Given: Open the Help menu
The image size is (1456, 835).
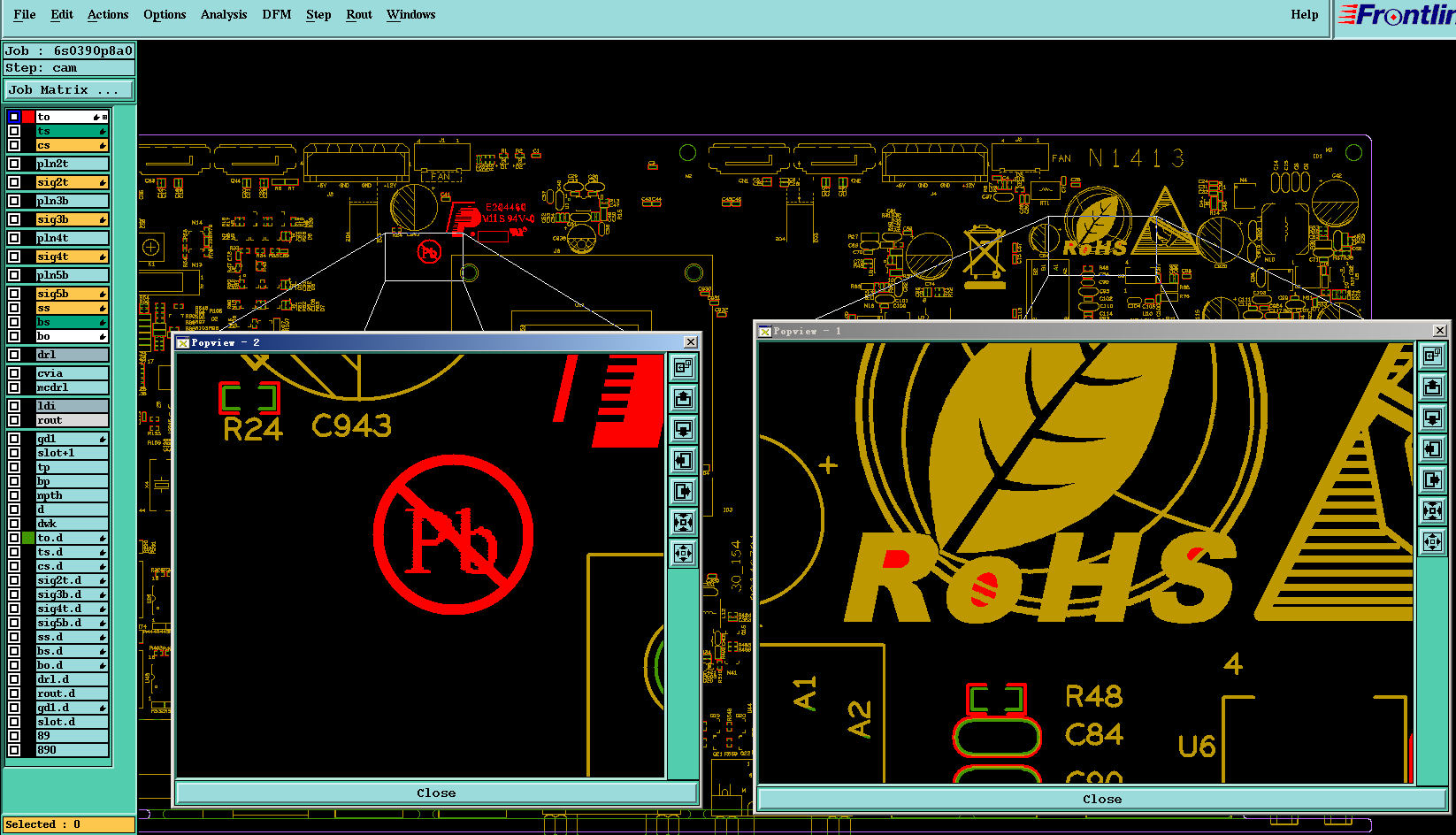Looking at the screenshot, I should point(1305,15).
